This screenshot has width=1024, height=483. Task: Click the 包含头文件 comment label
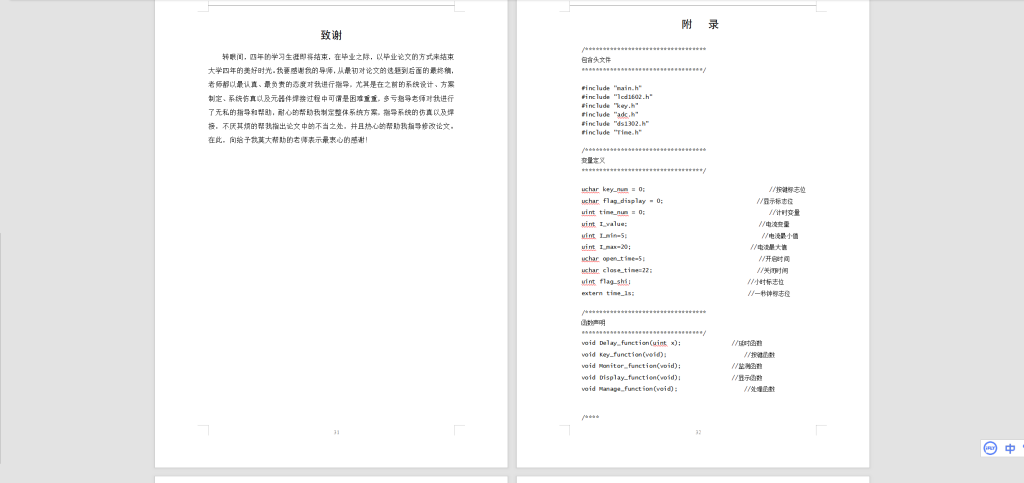click(x=596, y=59)
